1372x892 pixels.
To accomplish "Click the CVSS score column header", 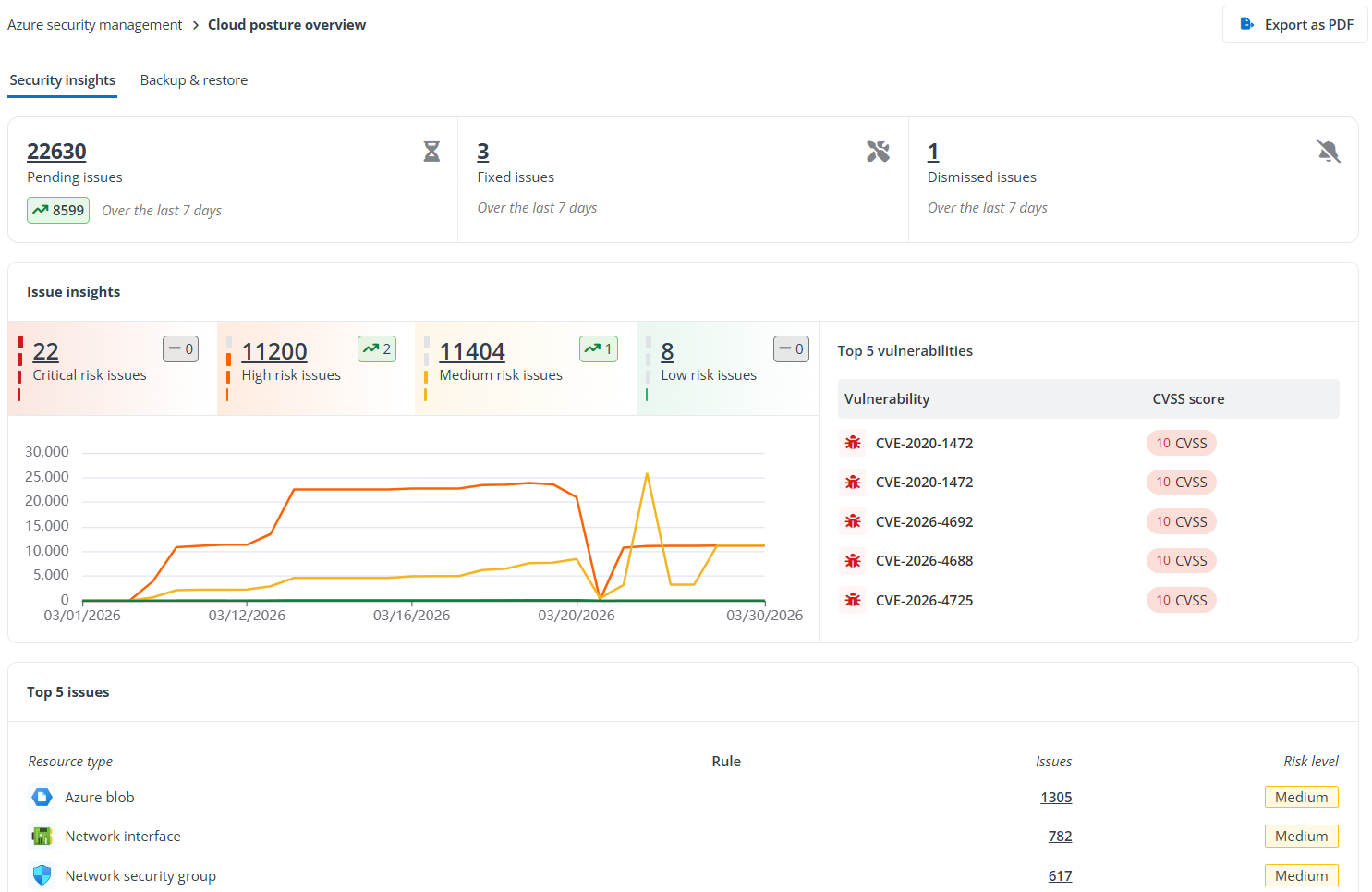I will point(1188,399).
